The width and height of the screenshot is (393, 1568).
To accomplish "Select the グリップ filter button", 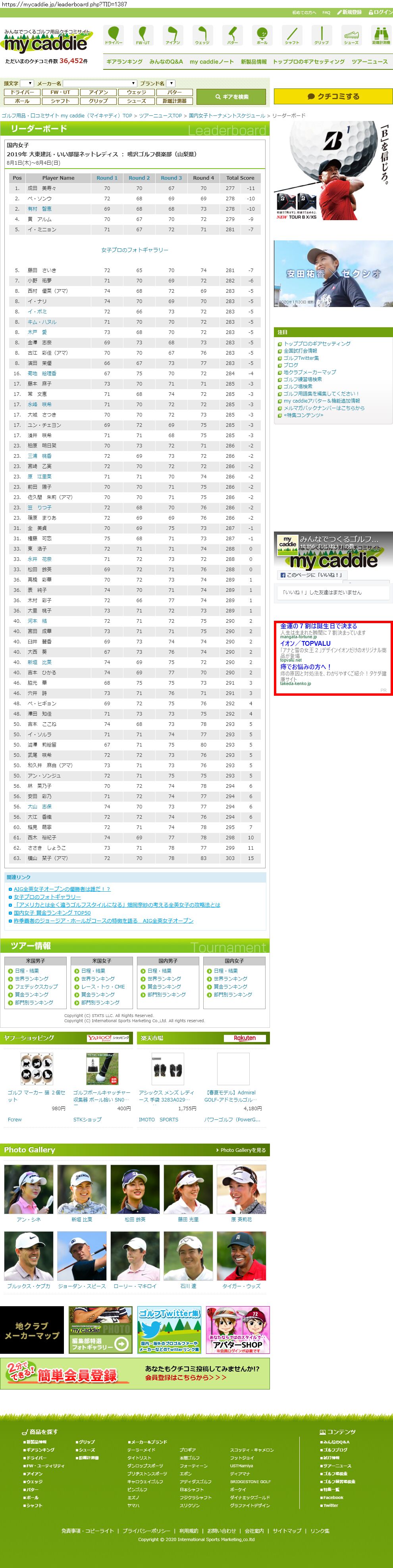I will pyautogui.click(x=98, y=101).
